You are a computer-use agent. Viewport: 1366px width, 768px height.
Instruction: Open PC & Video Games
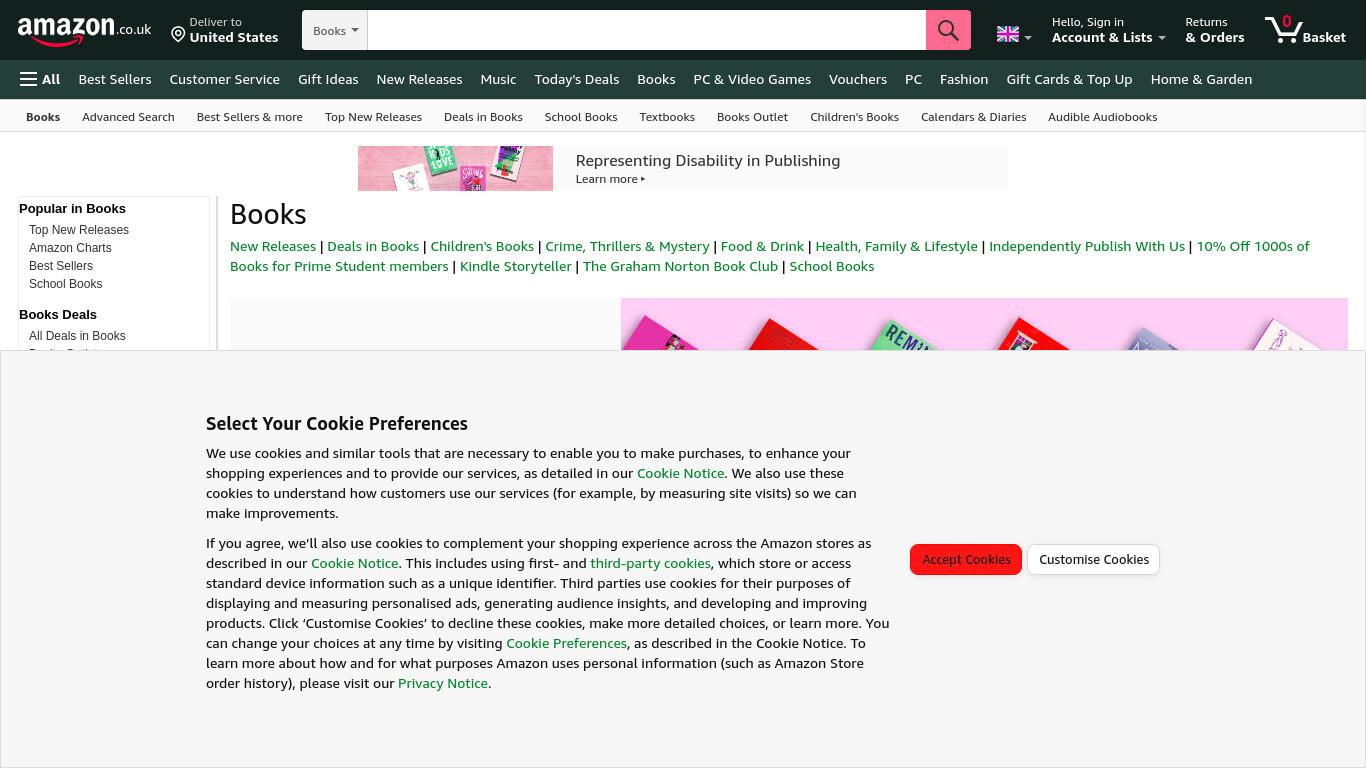(x=752, y=79)
